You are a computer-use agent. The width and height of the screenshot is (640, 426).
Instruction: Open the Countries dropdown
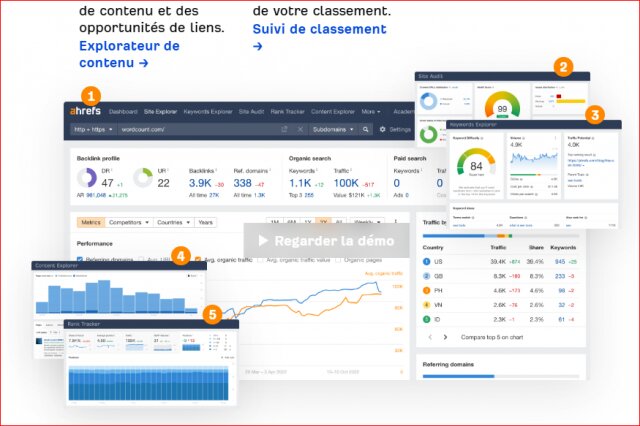click(173, 222)
